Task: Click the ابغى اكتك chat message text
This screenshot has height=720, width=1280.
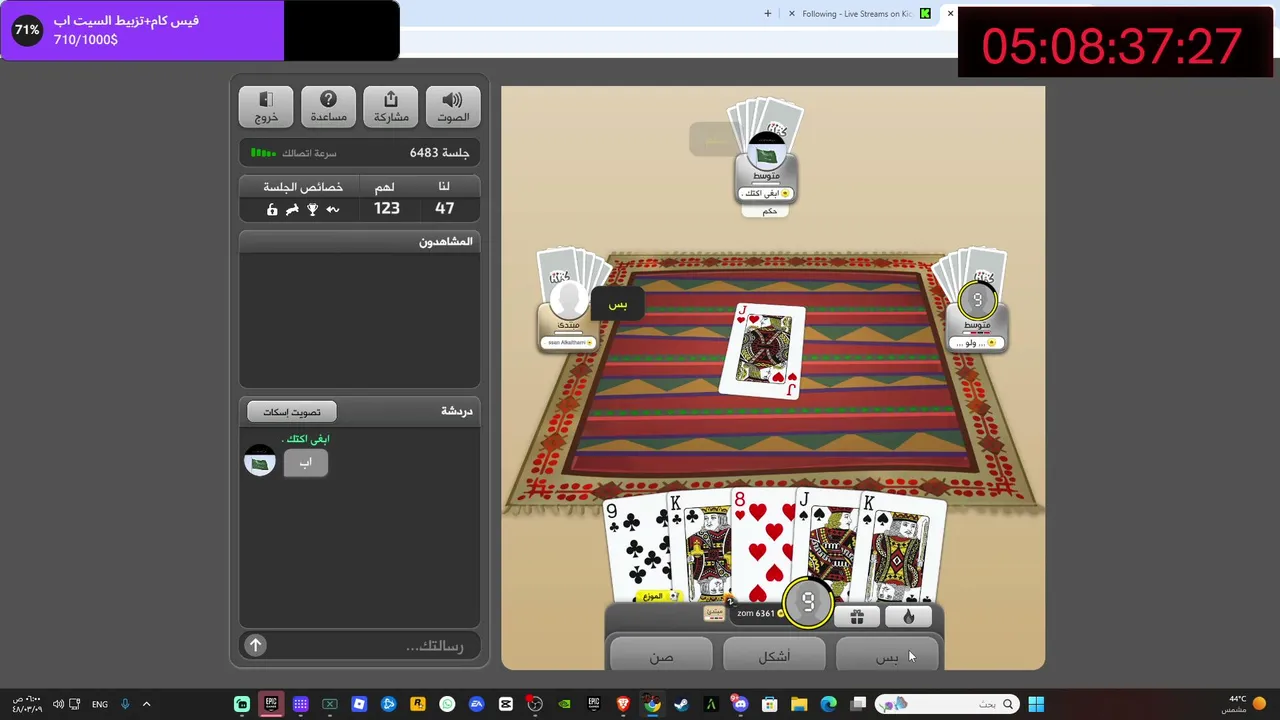Action: 306,439
